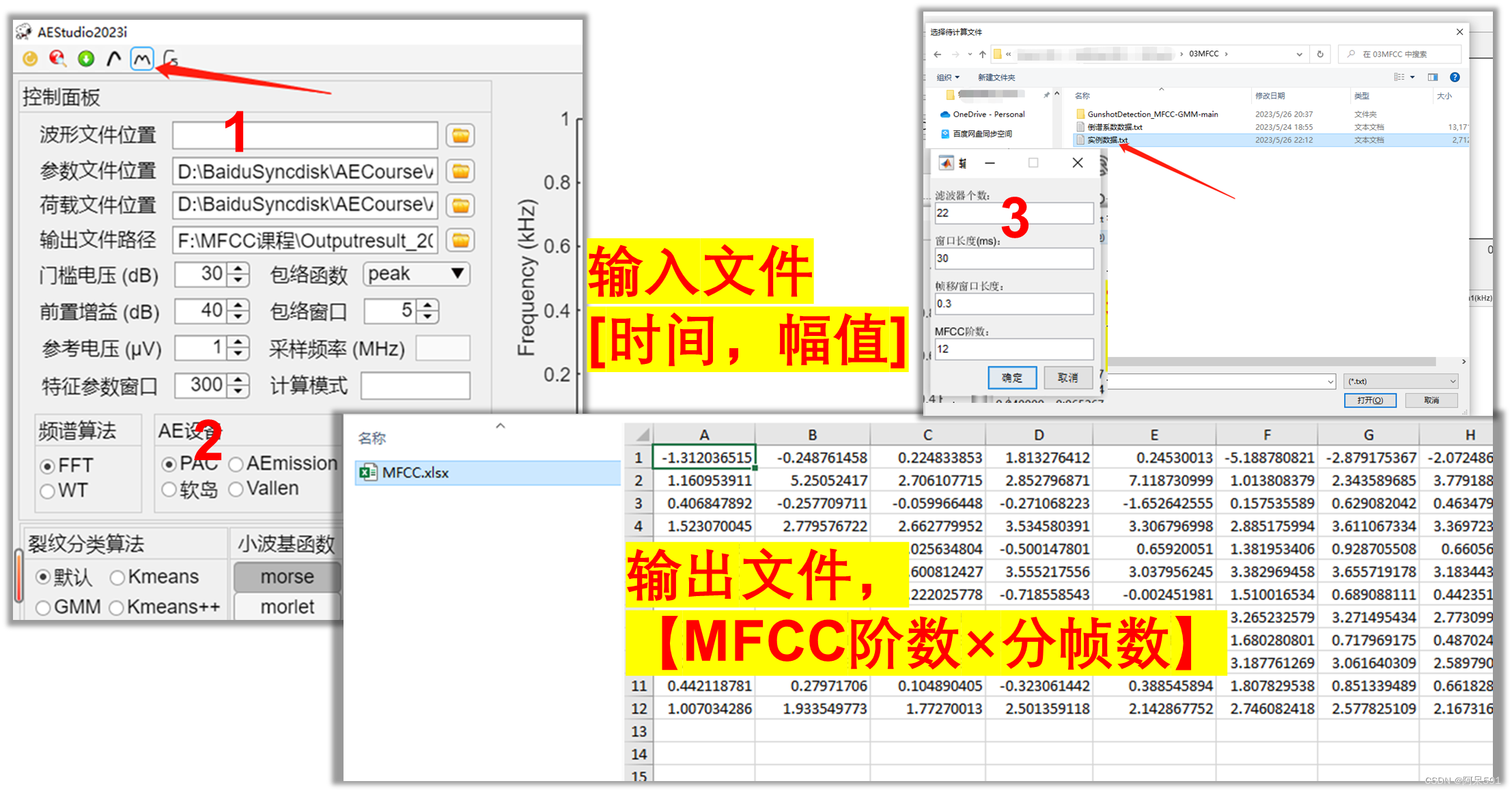Screen dimensions: 1512x792
Task: Select the single-peak waveform tool icon
Action: click(x=113, y=59)
